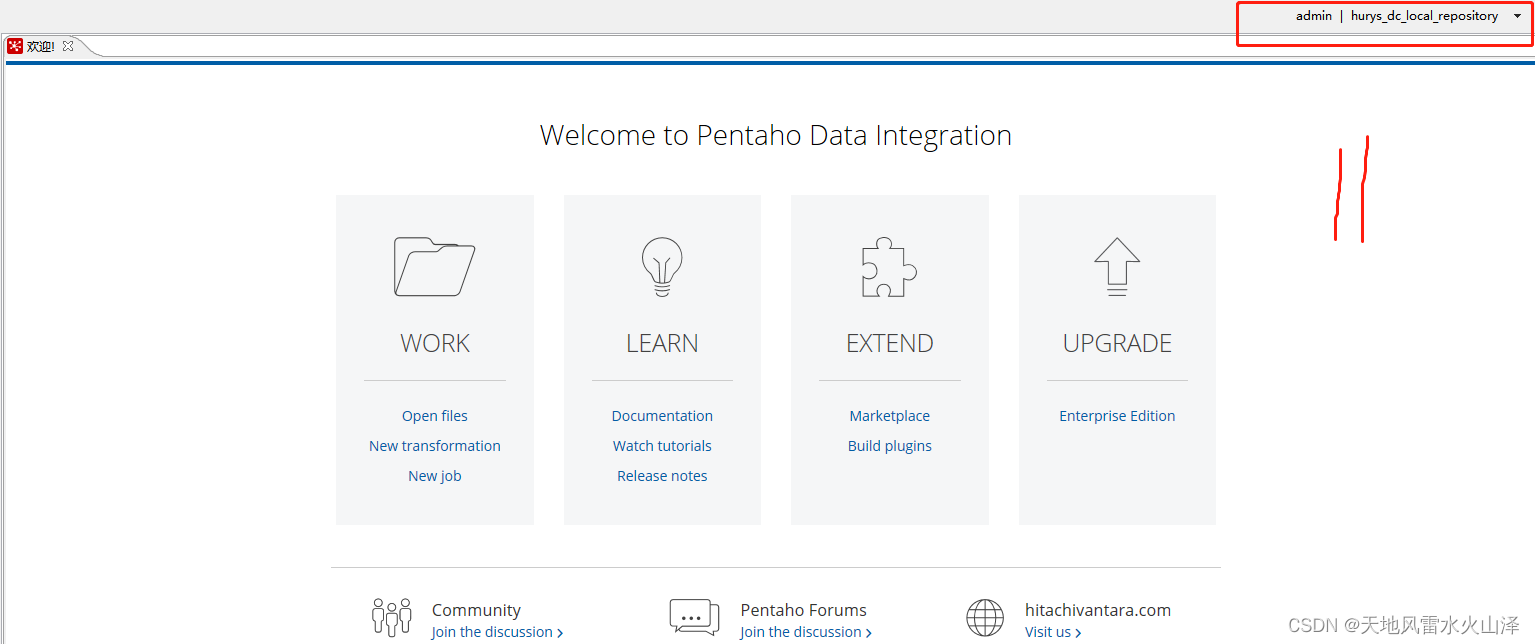Click the Pentaho Forums heading text
The image size is (1535, 644).
click(x=803, y=610)
